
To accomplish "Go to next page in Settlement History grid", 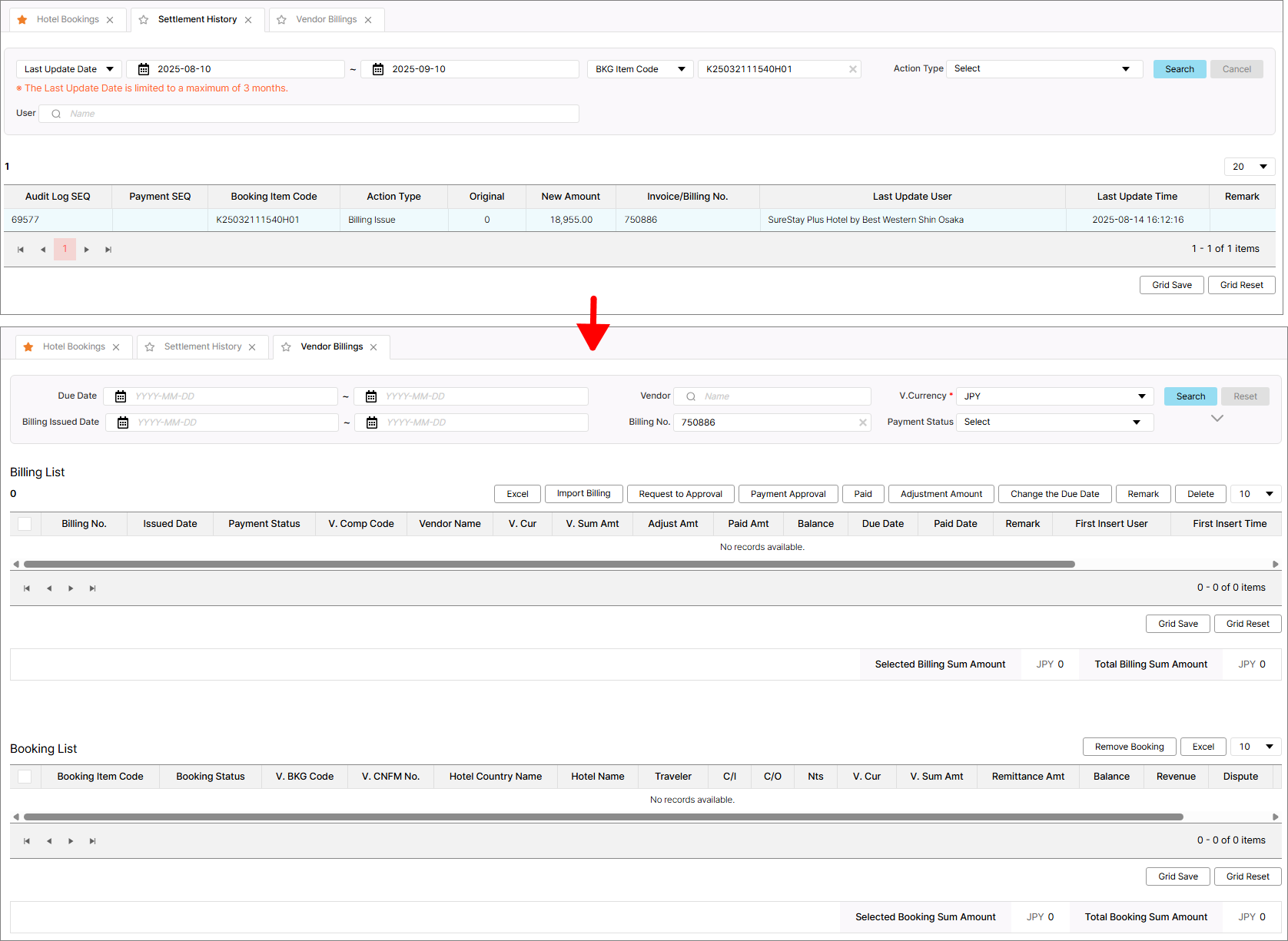I will coord(87,250).
